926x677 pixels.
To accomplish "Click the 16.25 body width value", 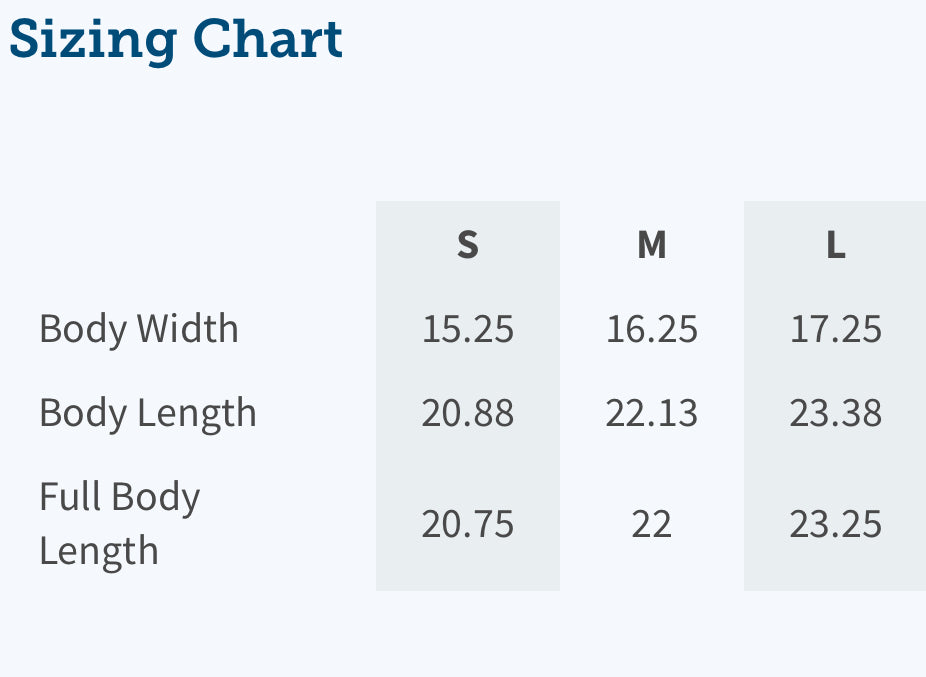I will pos(652,329).
